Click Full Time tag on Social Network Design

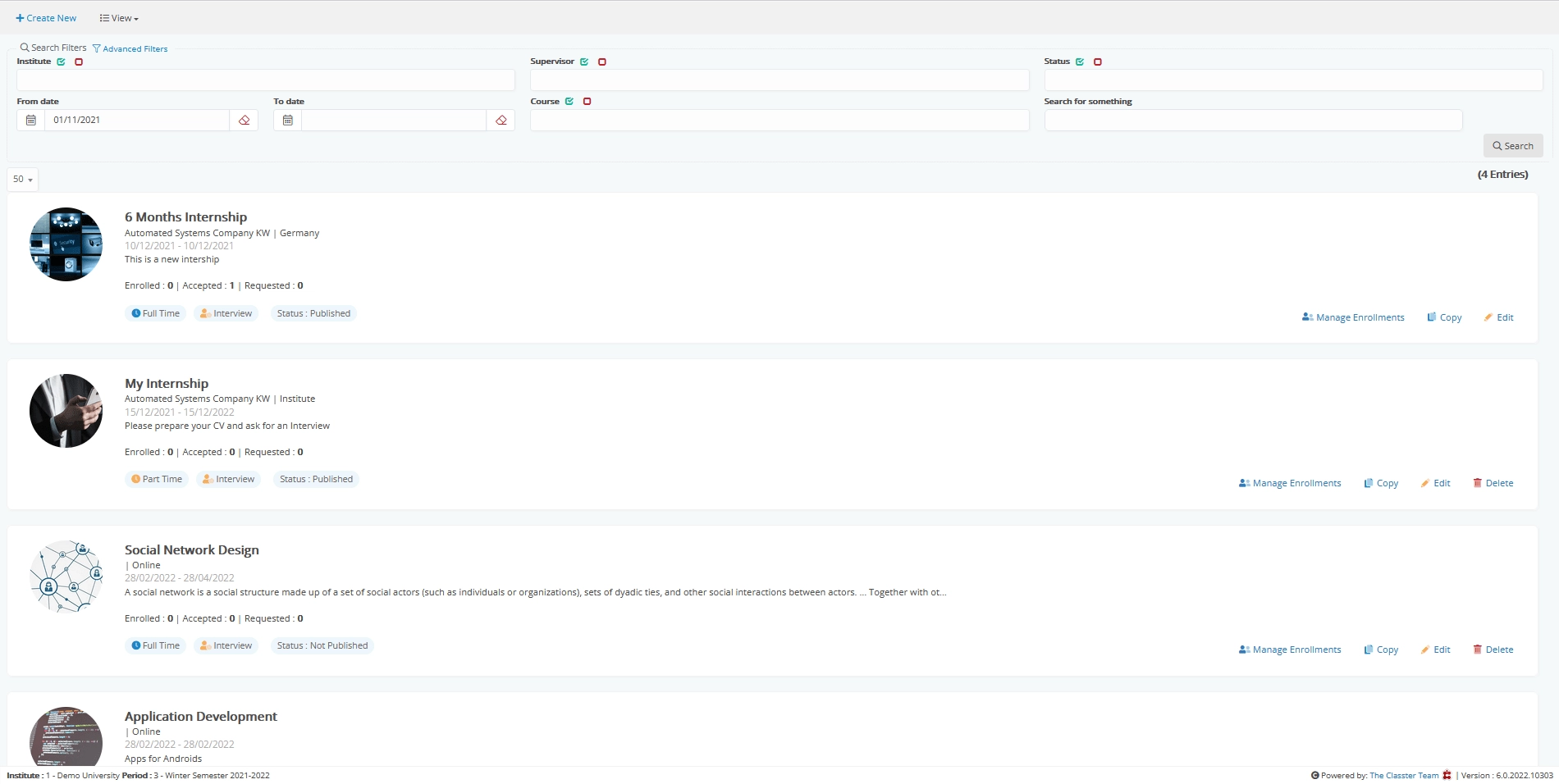156,645
